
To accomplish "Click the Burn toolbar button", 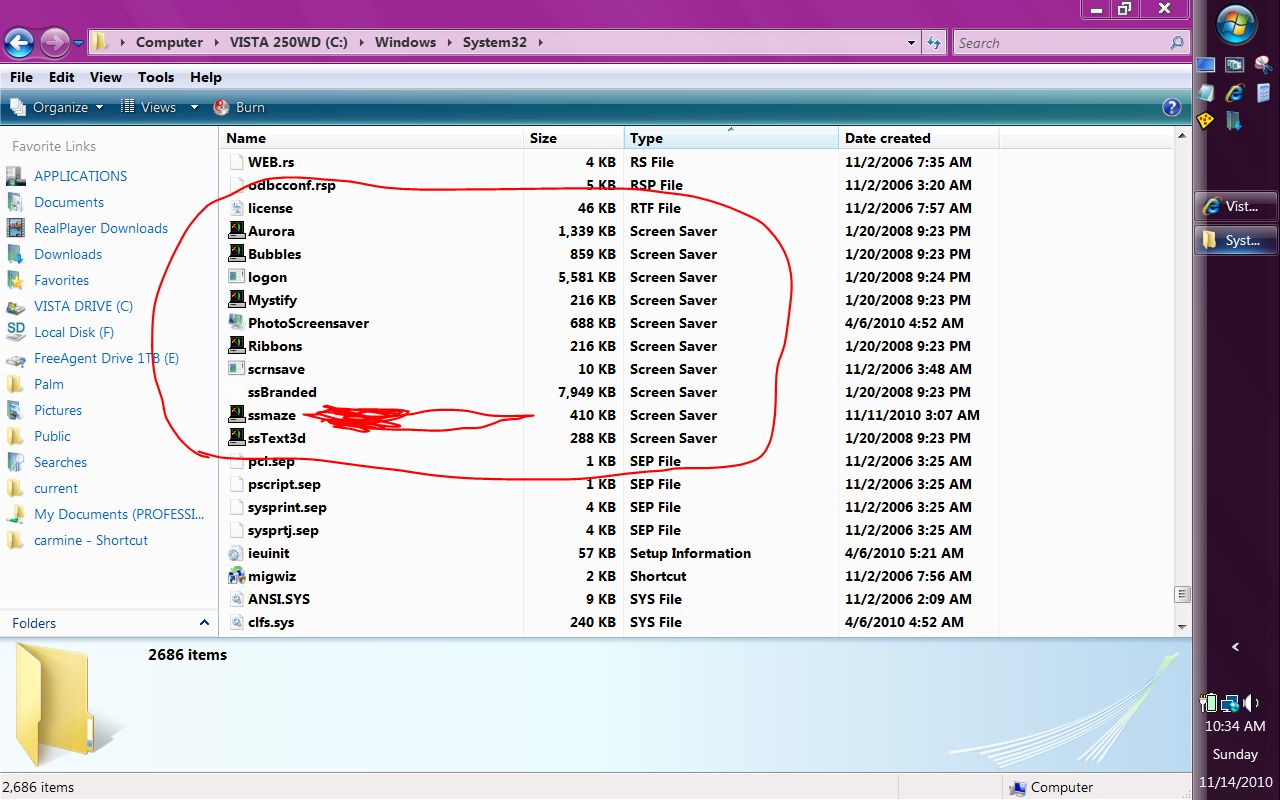I will point(239,107).
